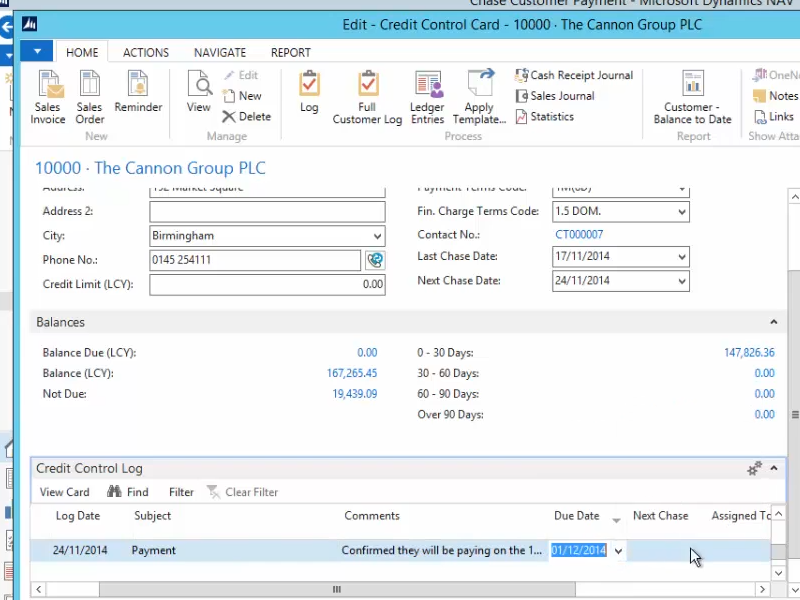Click the Credit Limit (LCY) field
This screenshot has height=600, width=800.
click(267, 285)
